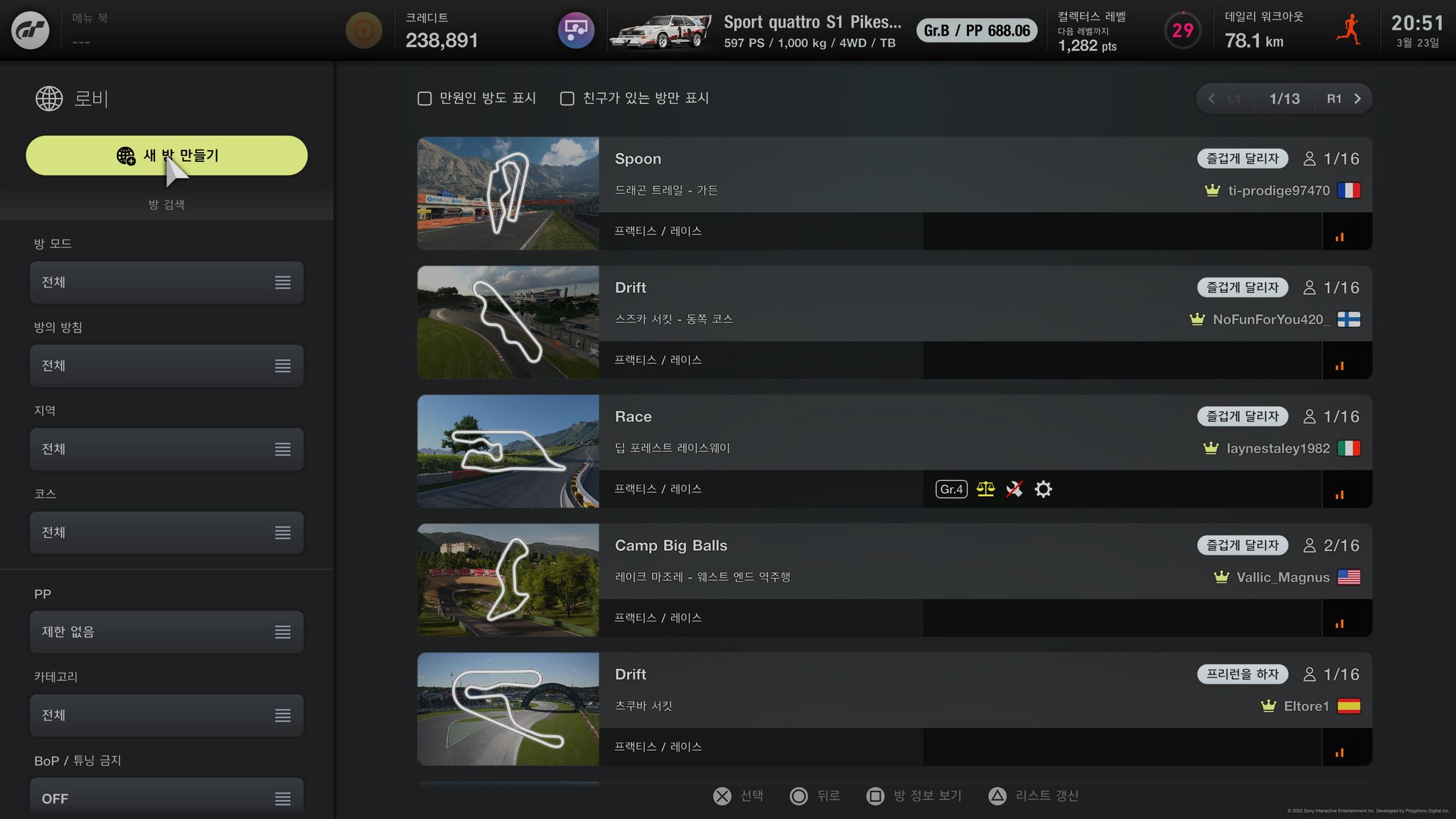Open the 'BoP / 튜닝 금지' OFF dropdown
The width and height of the screenshot is (1456, 819).
point(166,798)
